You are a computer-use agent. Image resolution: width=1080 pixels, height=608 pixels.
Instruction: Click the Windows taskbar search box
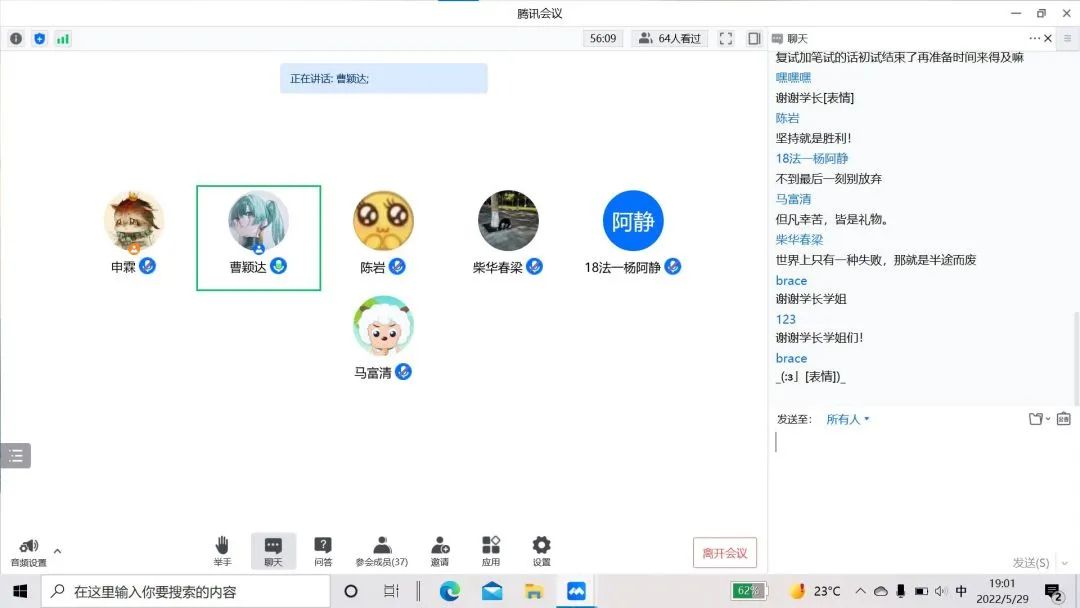186,591
